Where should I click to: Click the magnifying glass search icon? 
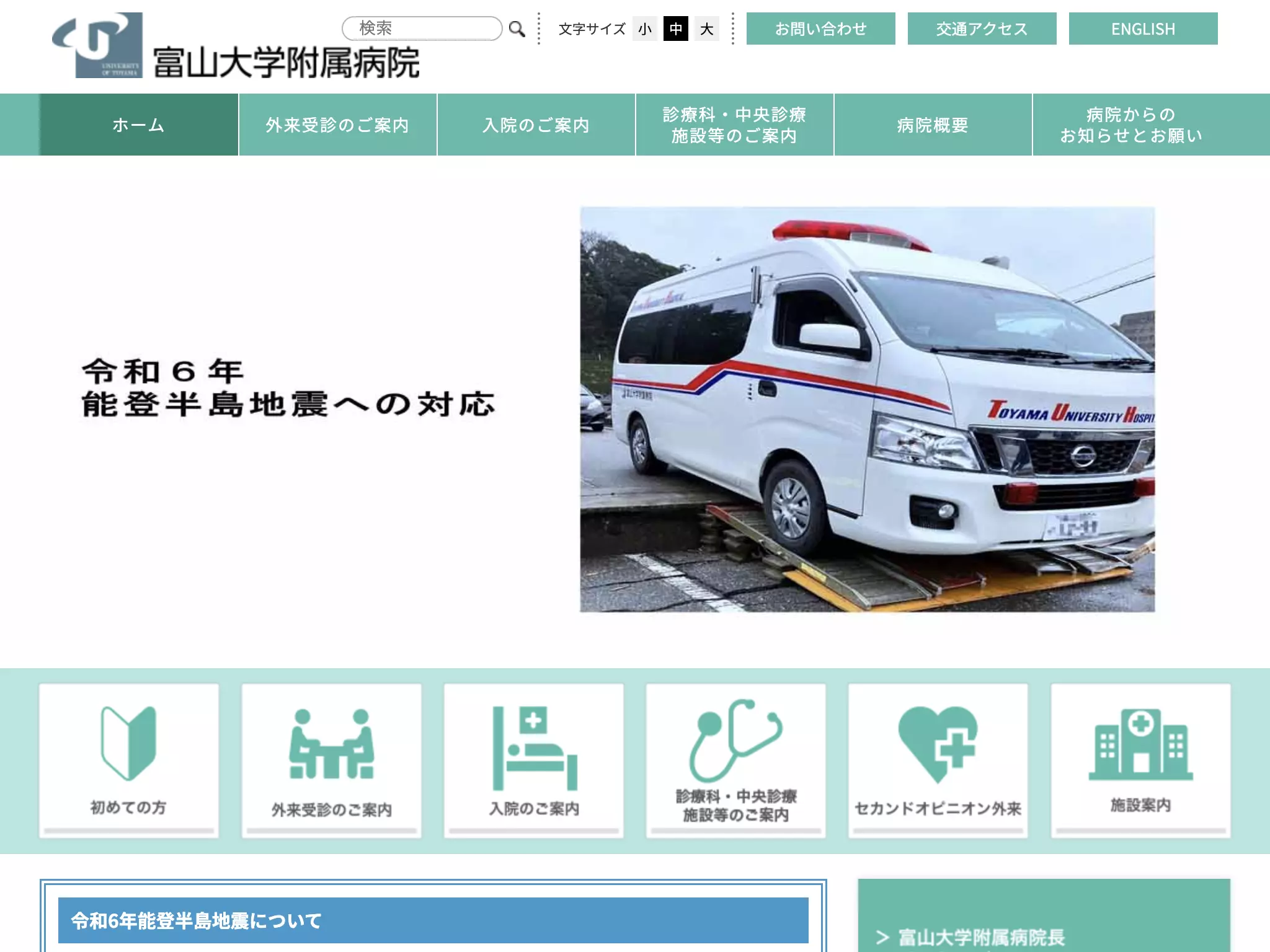tap(517, 29)
